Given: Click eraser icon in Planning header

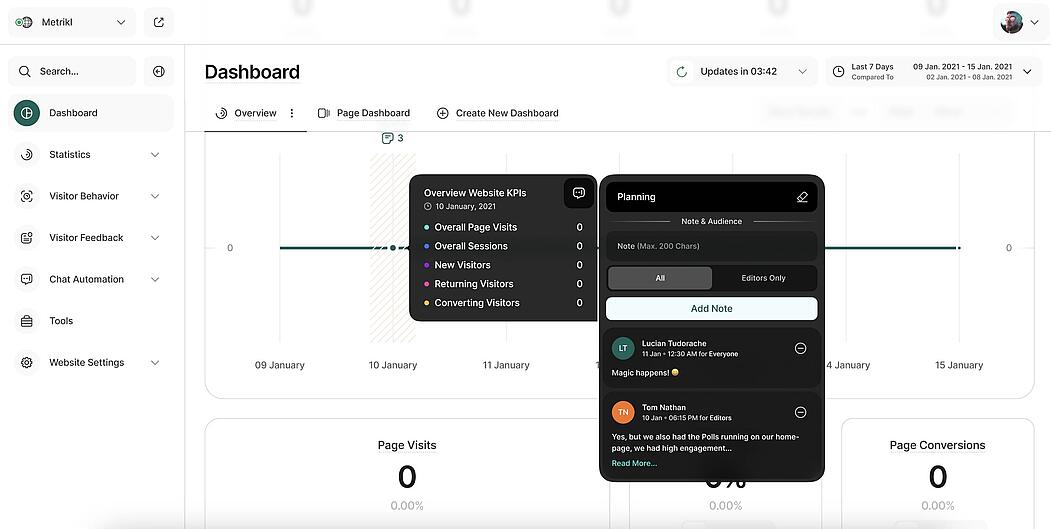Looking at the screenshot, I should [x=802, y=197].
